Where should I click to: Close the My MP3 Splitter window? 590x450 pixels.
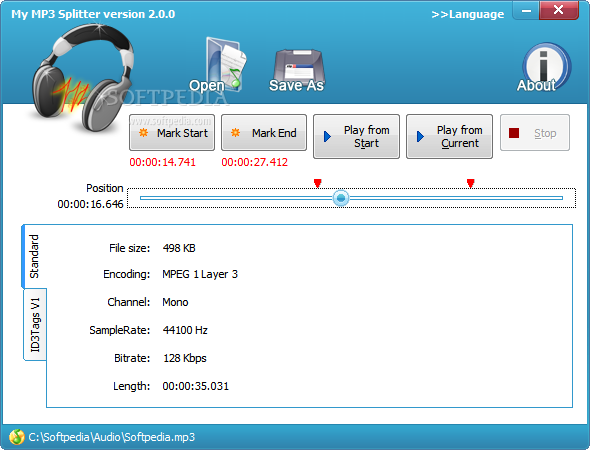pos(559,10)
